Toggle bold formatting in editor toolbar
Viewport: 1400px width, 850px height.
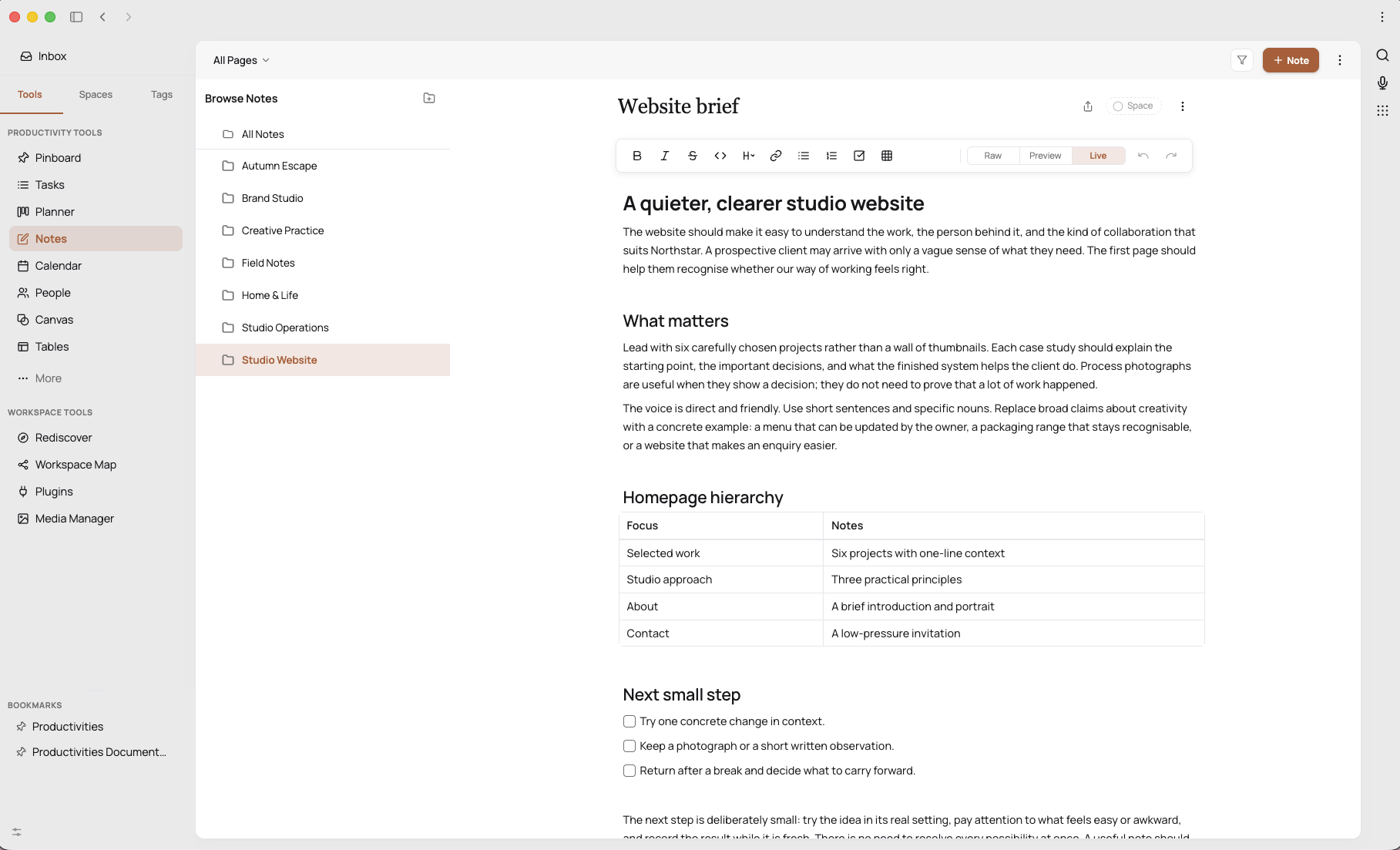tap(636, 156)
